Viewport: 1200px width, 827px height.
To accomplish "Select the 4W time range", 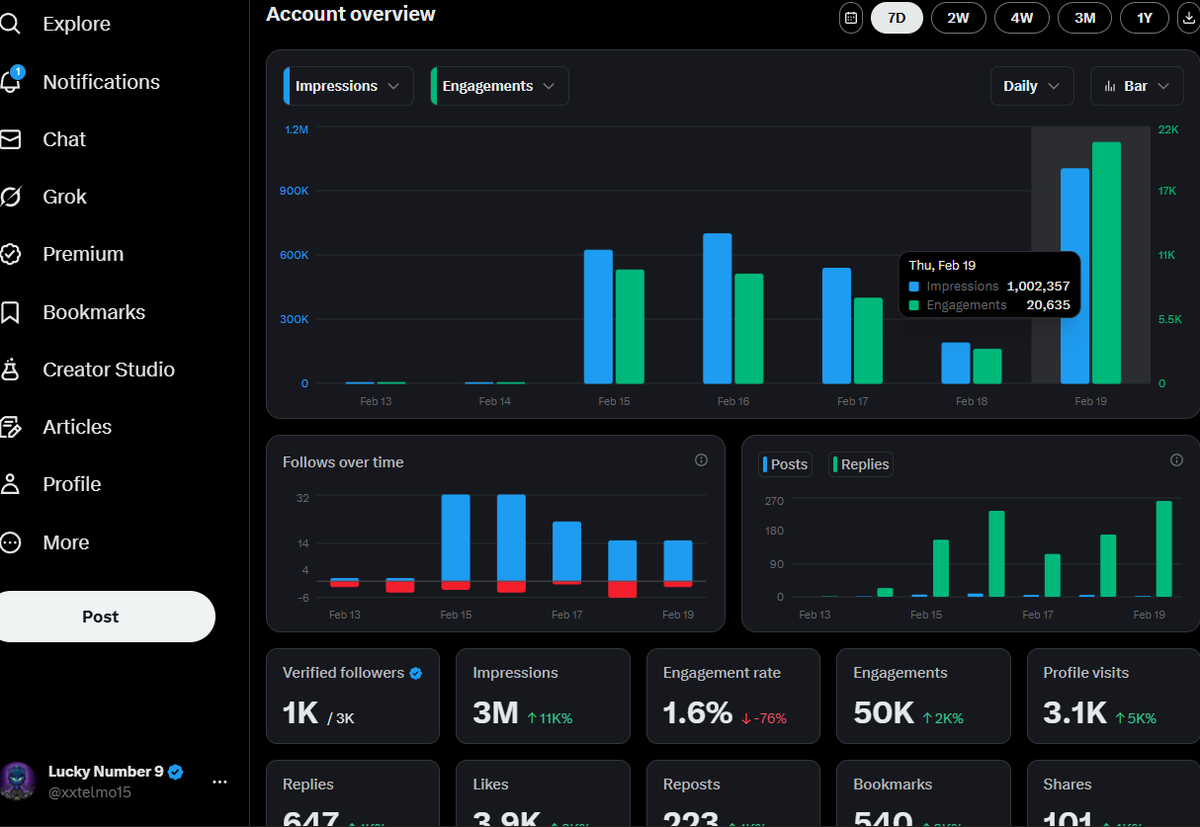I will (1022, 18).
